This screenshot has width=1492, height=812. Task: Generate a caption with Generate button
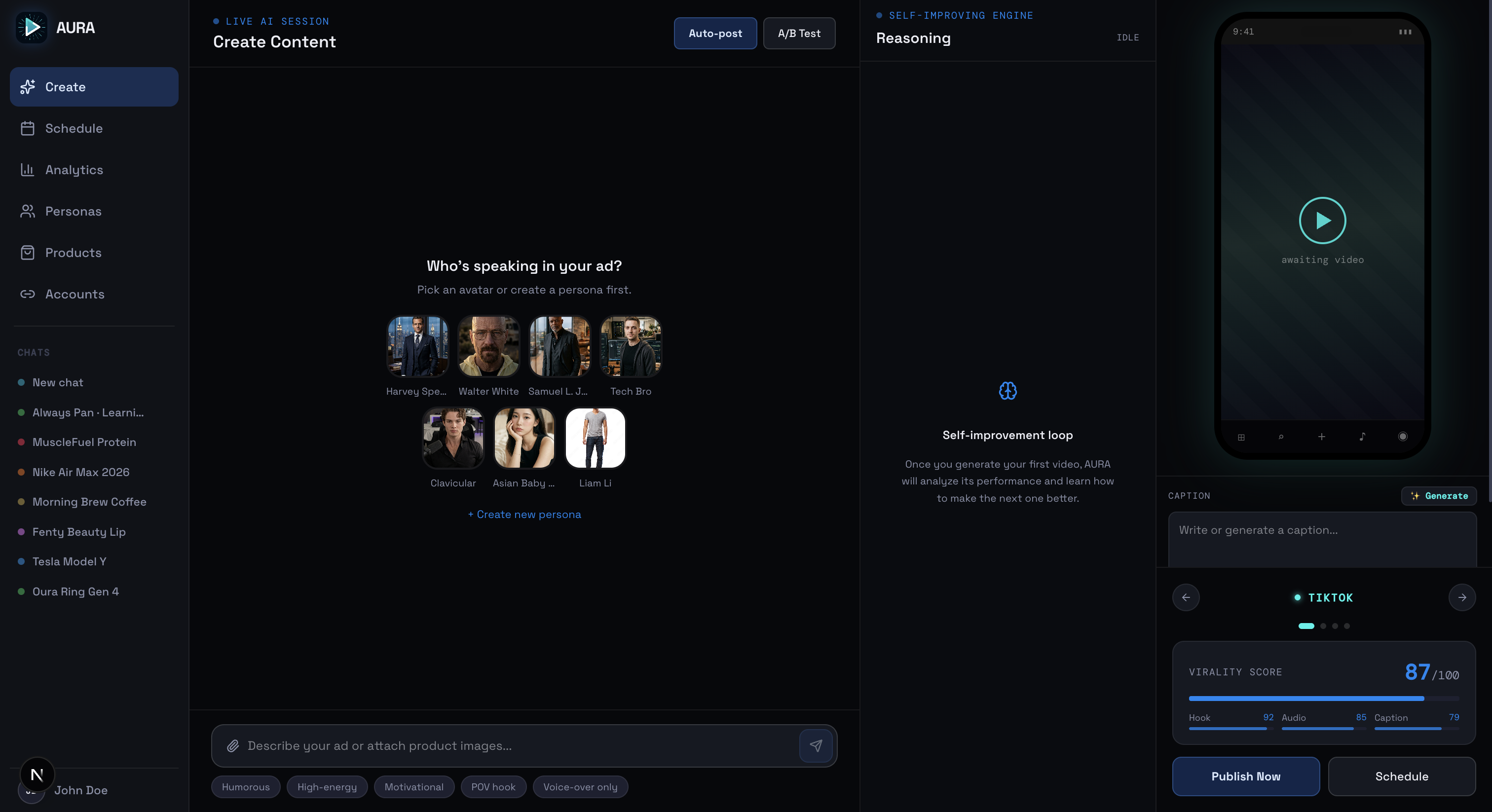coord(1439,496)
